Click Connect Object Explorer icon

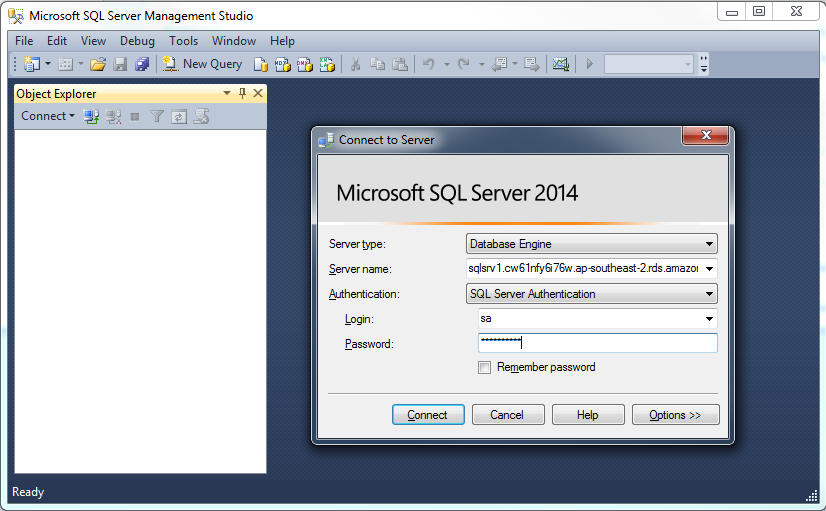91,116
